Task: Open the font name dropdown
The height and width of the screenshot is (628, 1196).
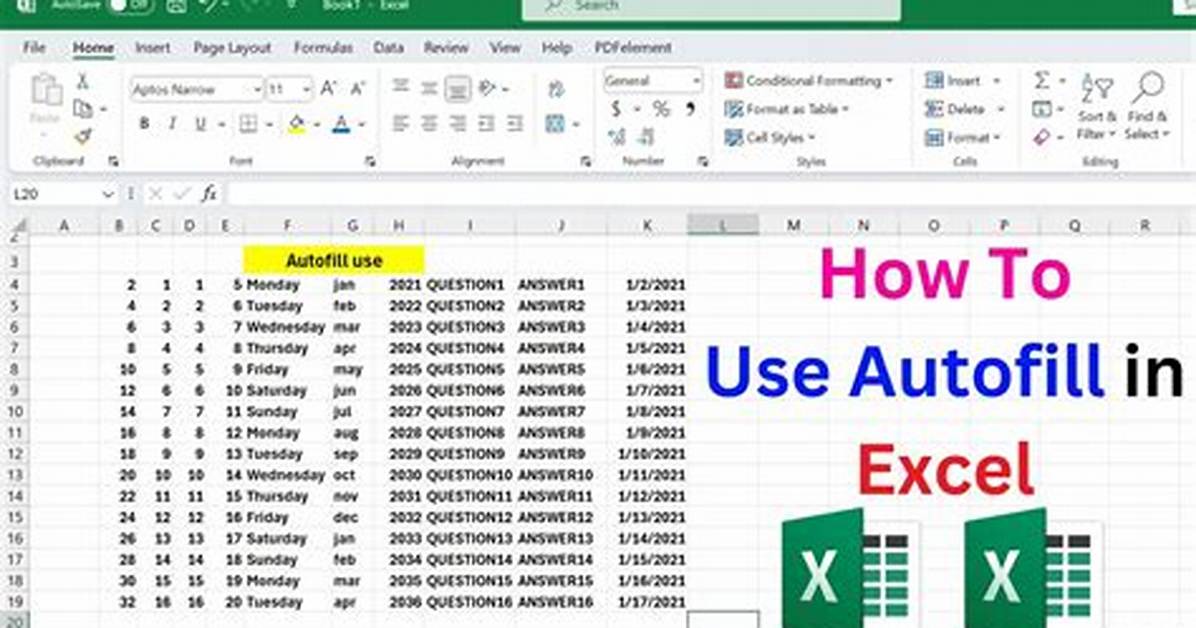Action: [257, 90]
